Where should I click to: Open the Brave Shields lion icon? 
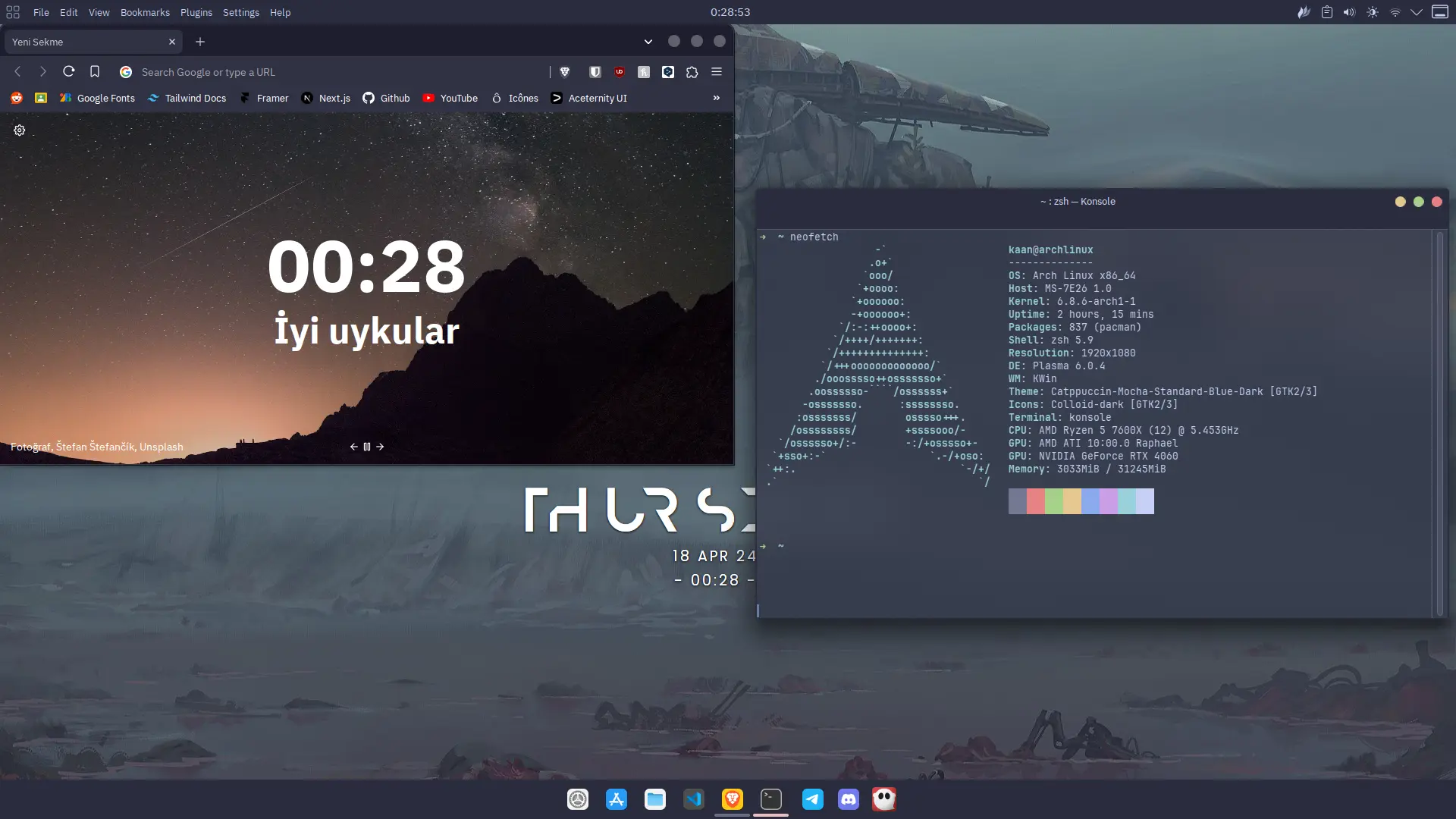[x=564, y=71]
